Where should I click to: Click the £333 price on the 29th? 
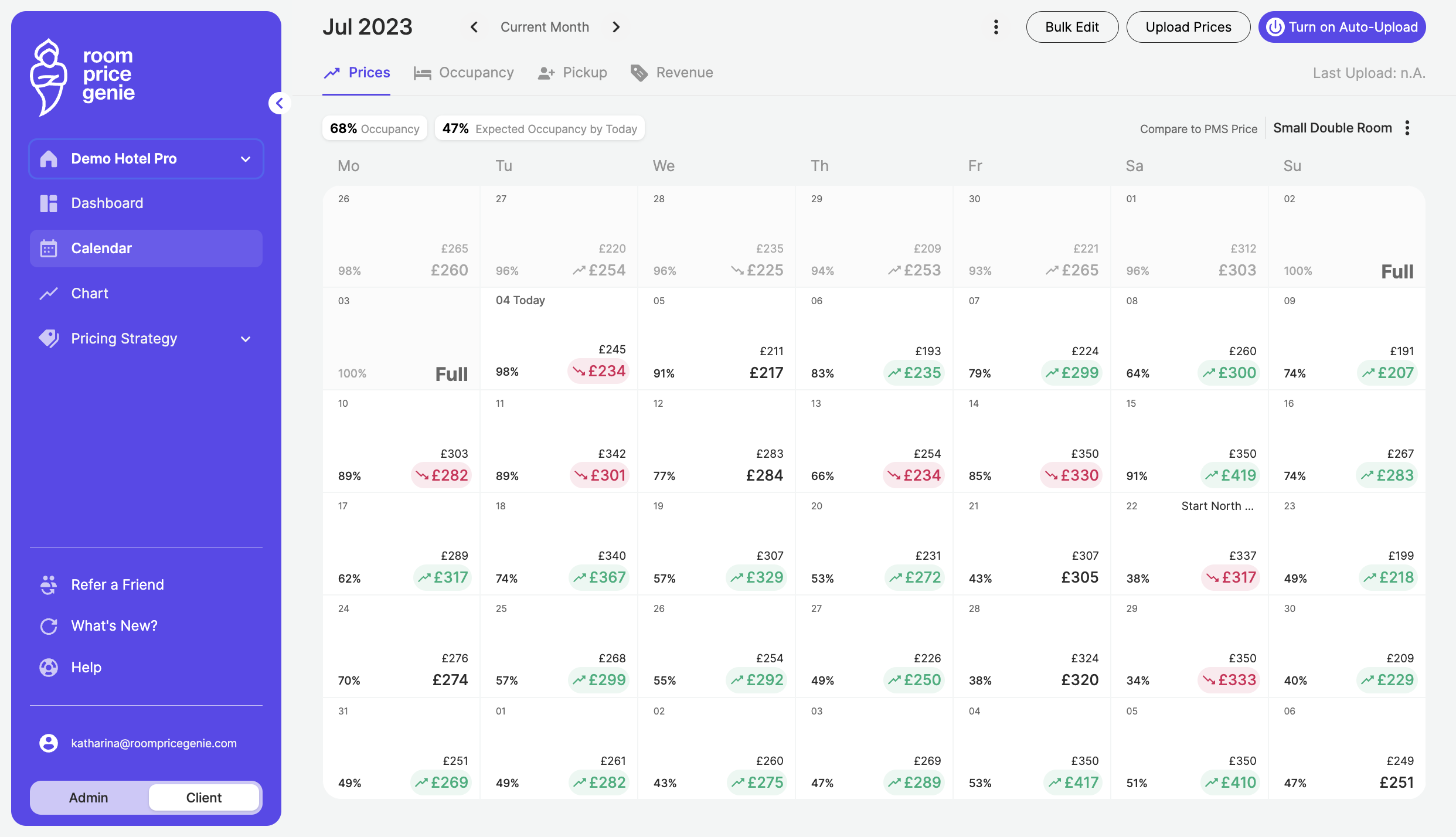pos(1229,681)
